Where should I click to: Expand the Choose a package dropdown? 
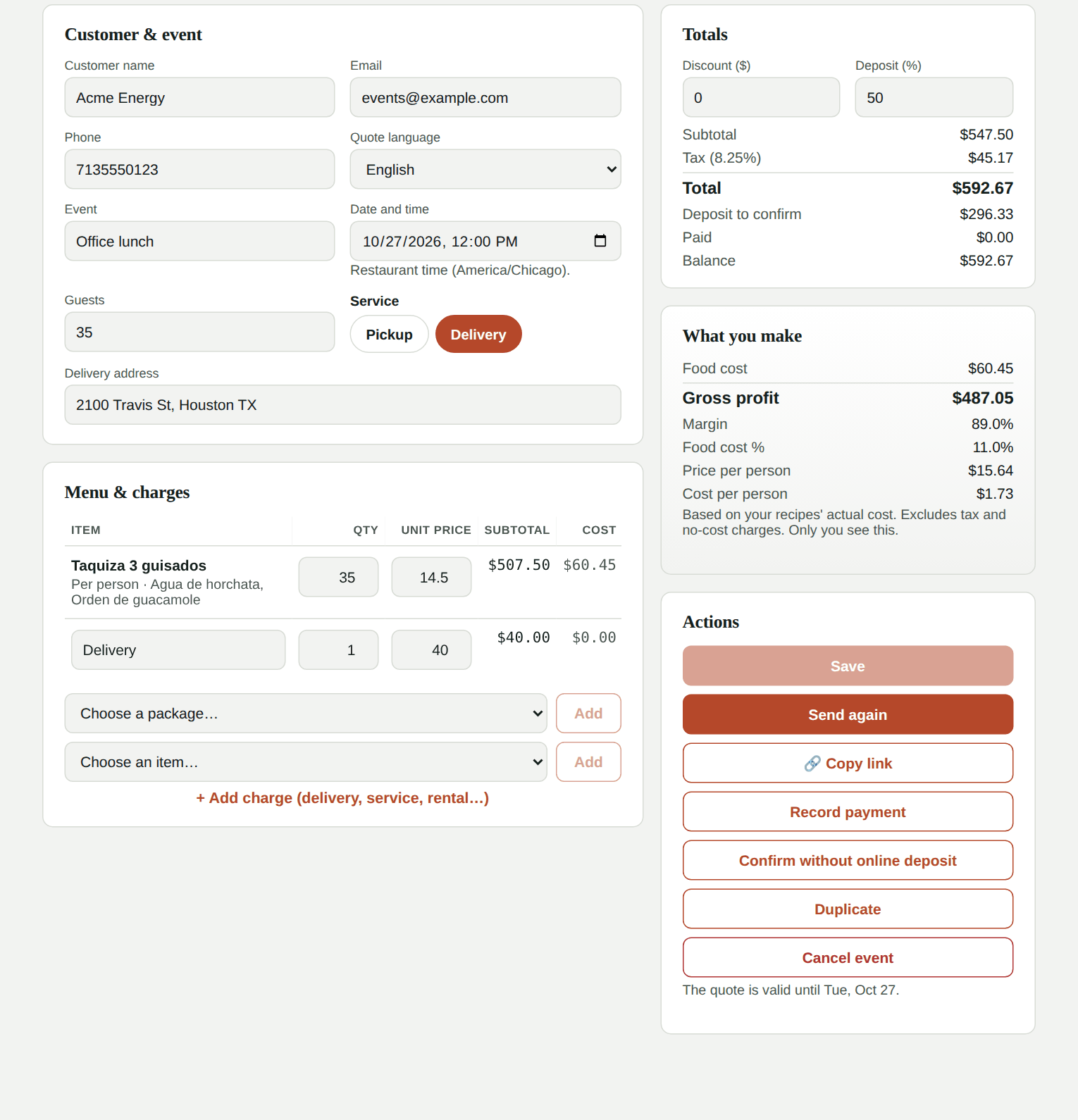[x=306, y=713]
